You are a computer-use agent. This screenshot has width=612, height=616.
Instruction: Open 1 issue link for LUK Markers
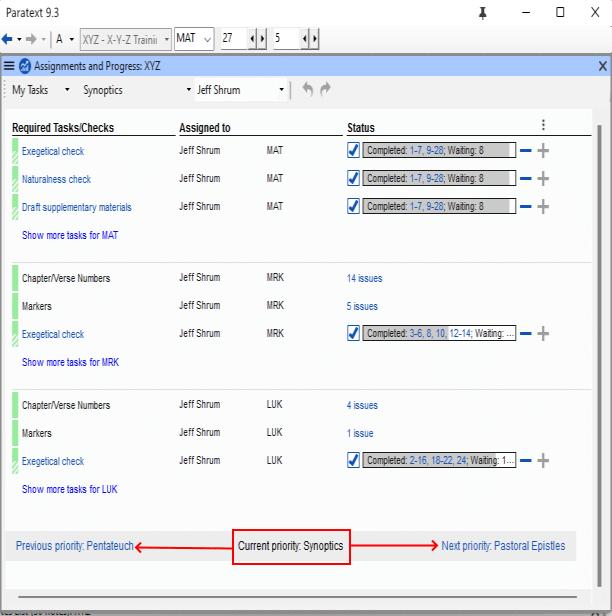click(x=360, y=433)
